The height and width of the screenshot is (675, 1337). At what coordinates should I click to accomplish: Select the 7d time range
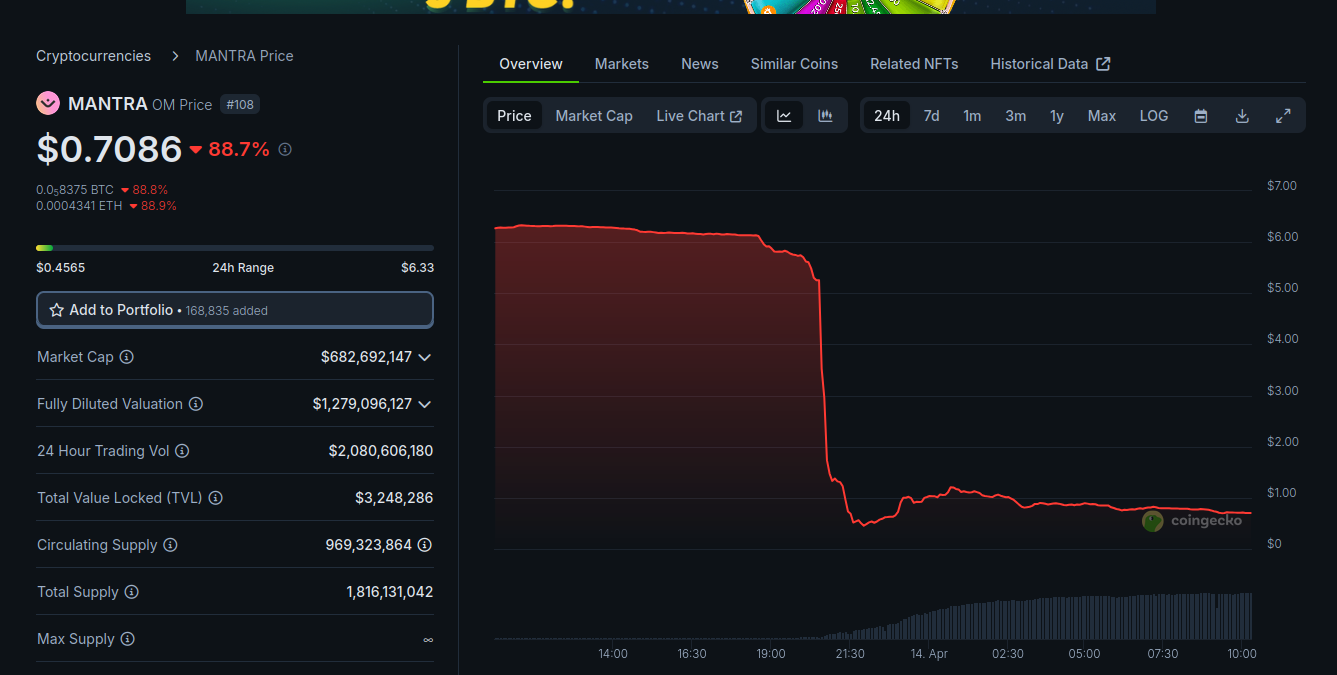click(931, 116)
